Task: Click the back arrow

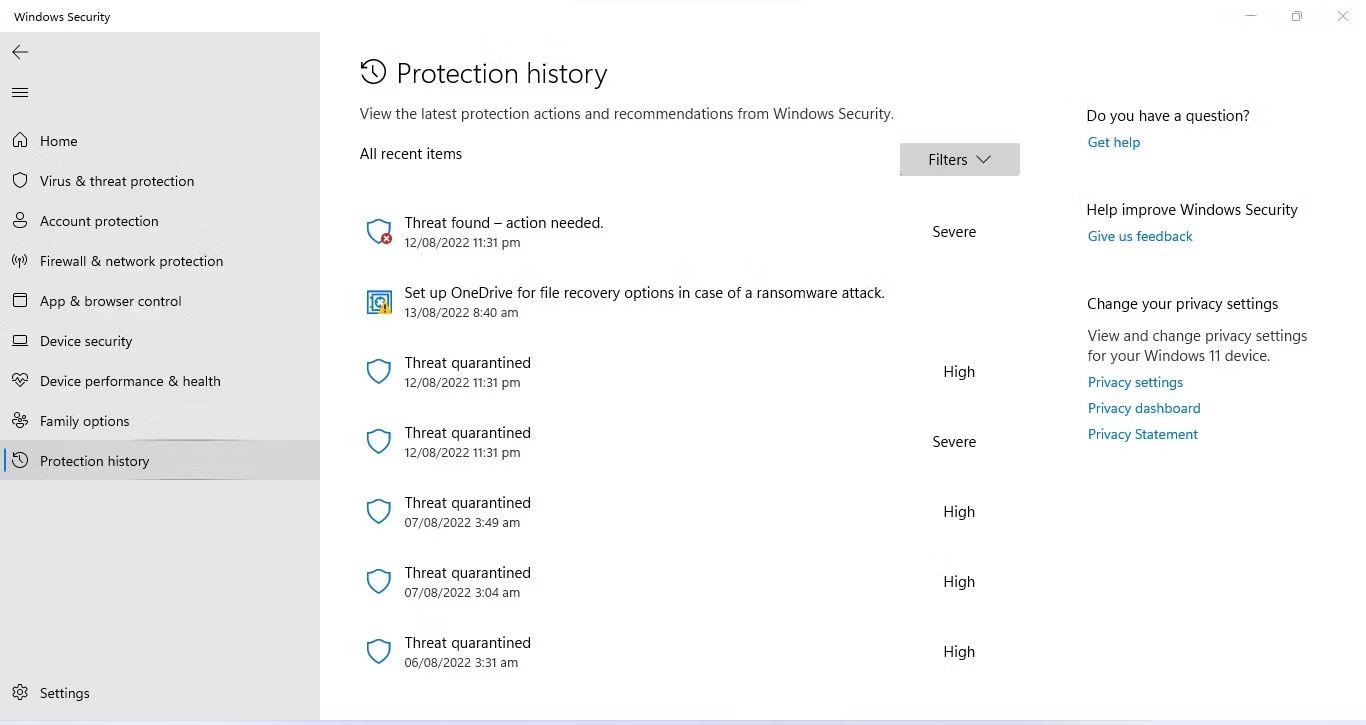Action: [x=20, y=52]
